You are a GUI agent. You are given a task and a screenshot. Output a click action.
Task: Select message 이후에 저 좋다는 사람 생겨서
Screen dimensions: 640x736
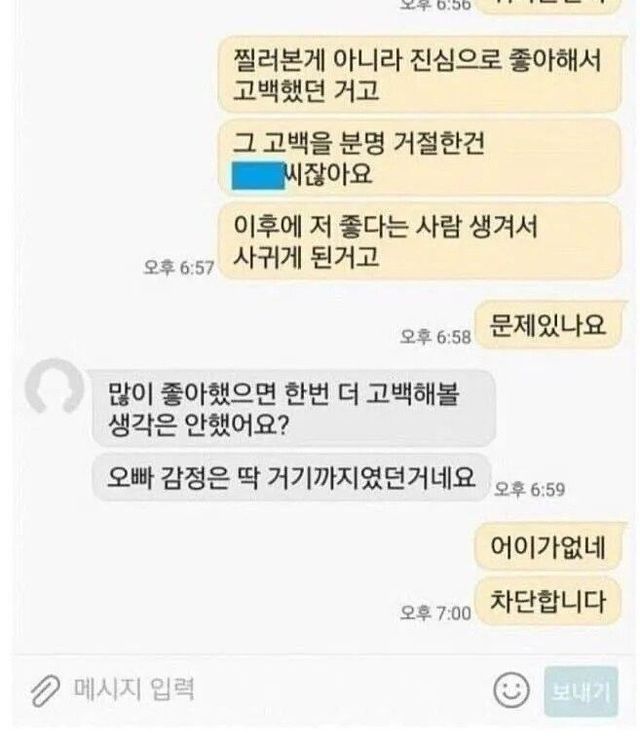pos(420,241)
